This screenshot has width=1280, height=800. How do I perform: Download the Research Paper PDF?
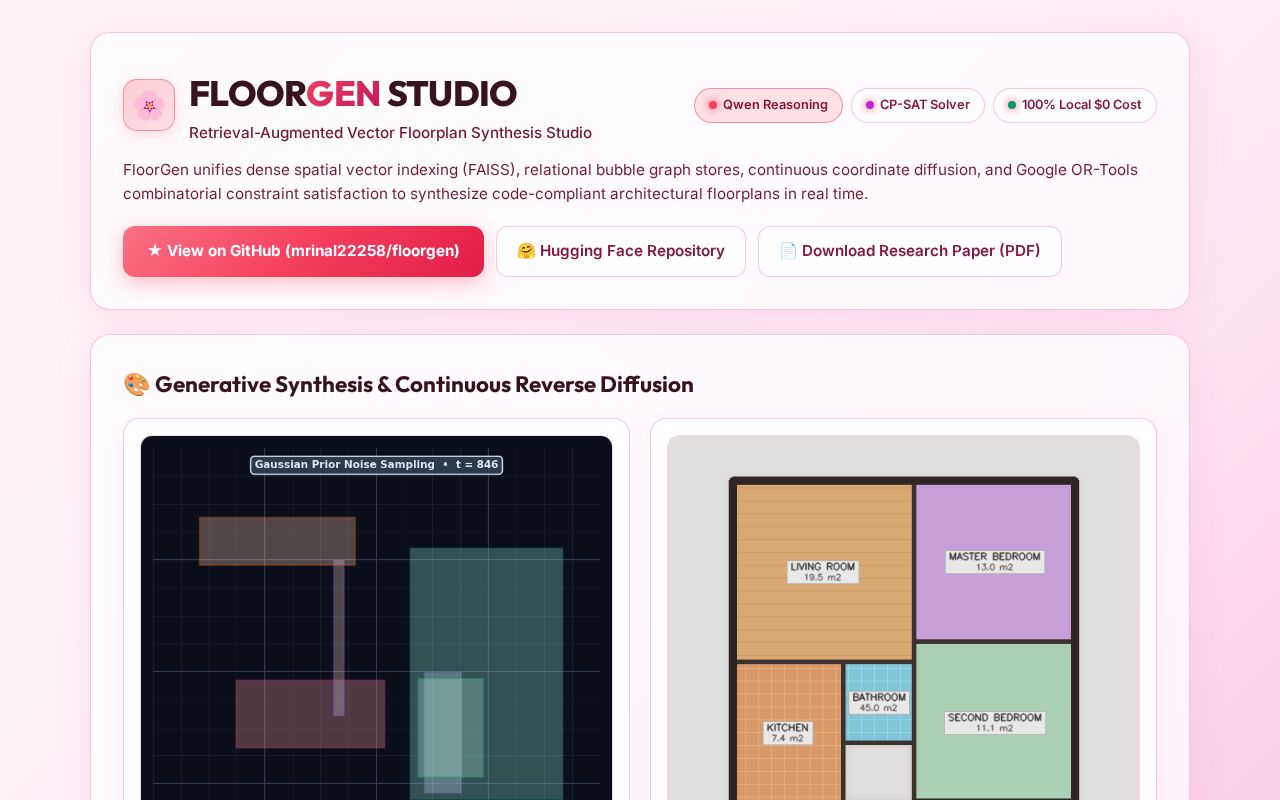[910, 251]
